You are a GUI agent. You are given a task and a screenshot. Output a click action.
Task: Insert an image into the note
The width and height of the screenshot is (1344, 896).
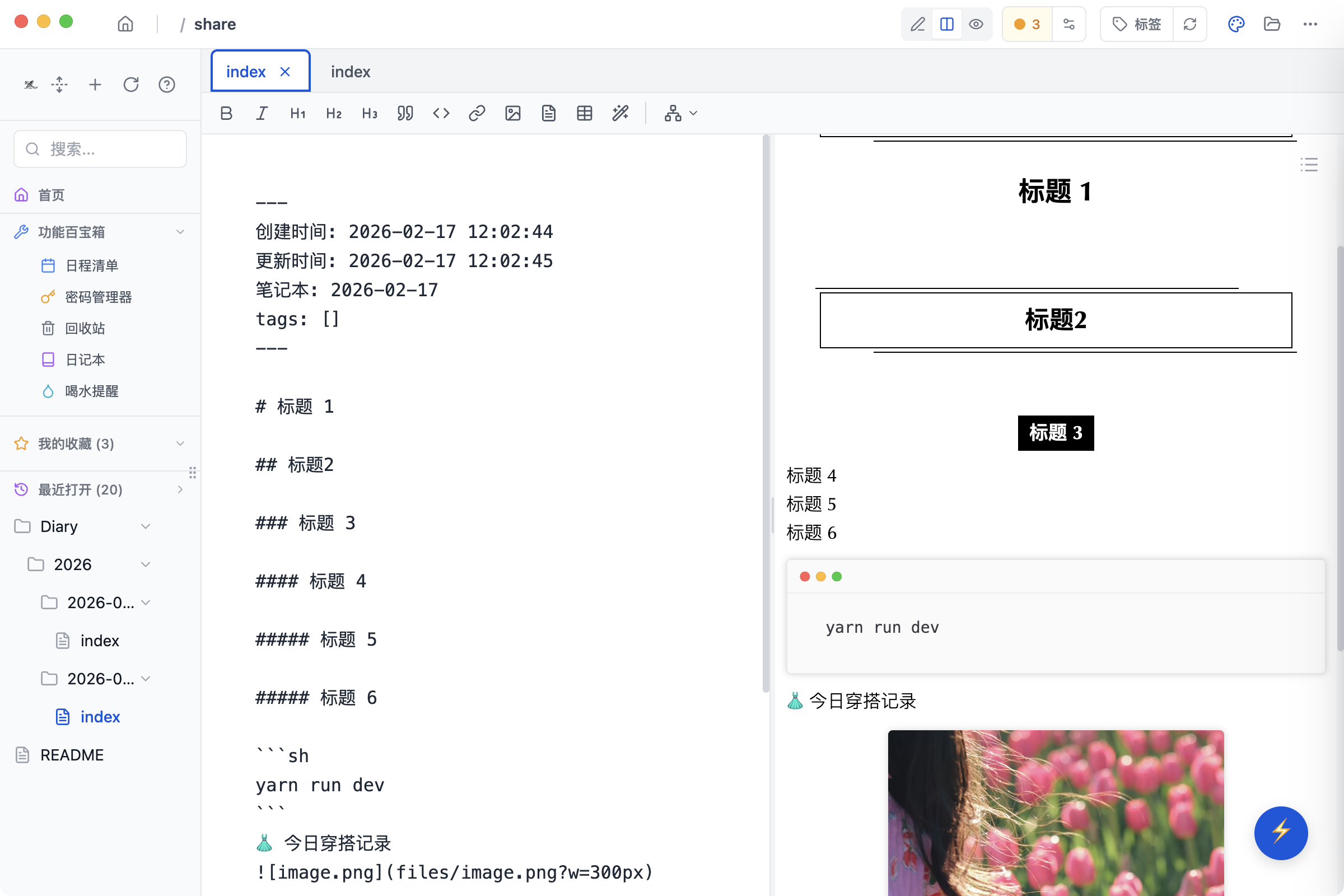click(x=512, y=113)
